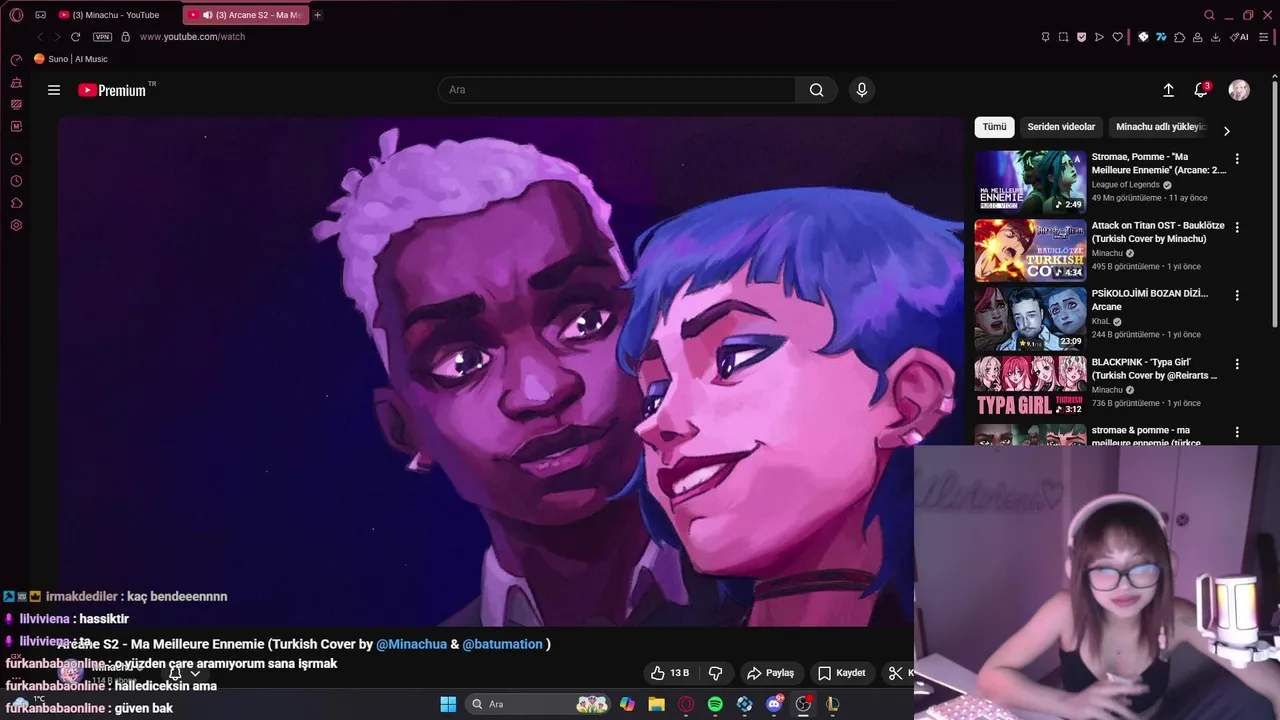
Task: Click the YouTube upload create icon
Action: point(1168,90)
